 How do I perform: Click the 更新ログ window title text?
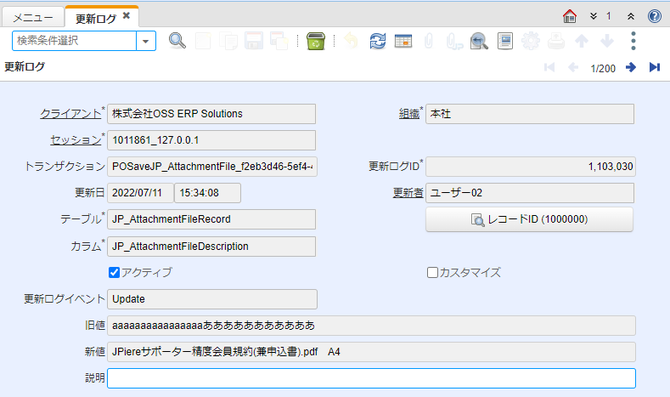coord(24,67)
